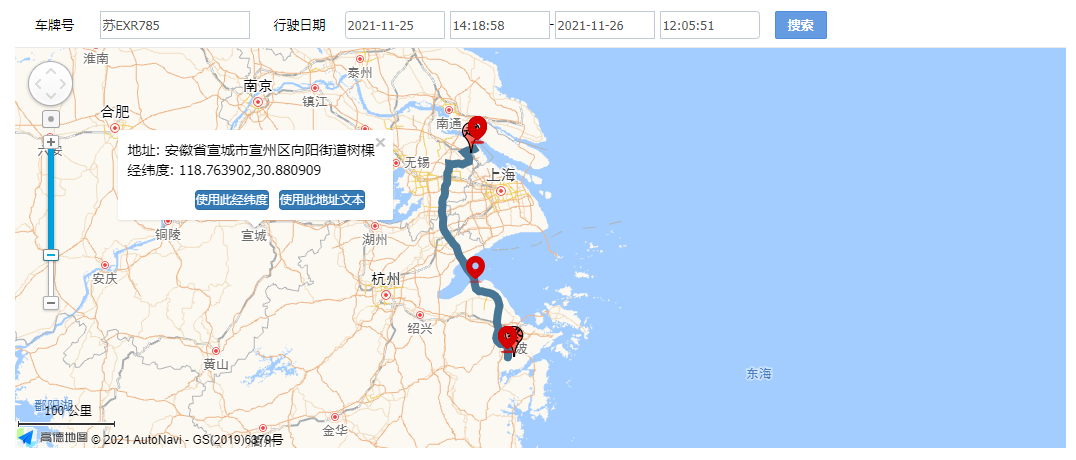Viewport: 1076px width, 460px height.
Task: Click the blue zoom slider track
Action: pyautogui.click(x=51, y=199)
